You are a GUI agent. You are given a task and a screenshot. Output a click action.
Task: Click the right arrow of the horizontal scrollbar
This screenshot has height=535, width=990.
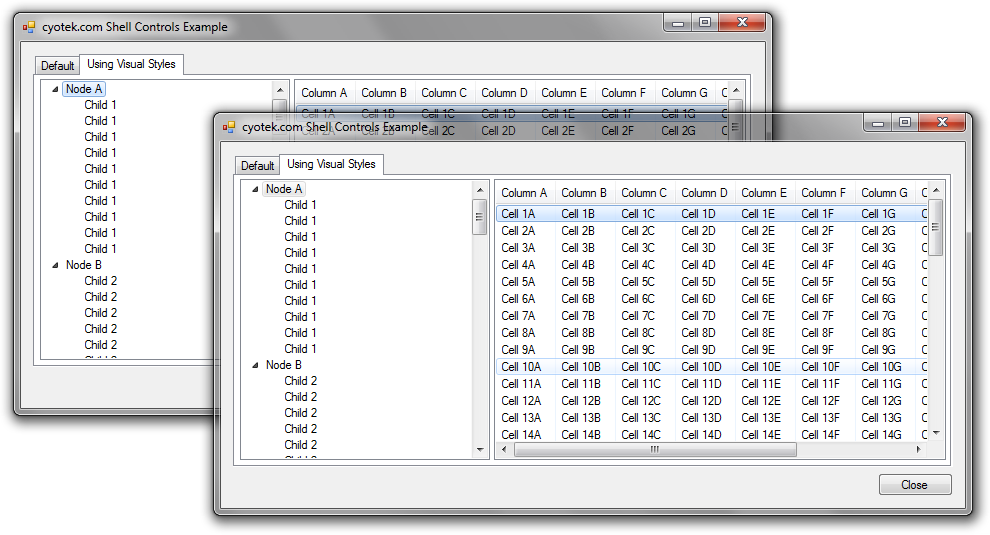point(919,450)
